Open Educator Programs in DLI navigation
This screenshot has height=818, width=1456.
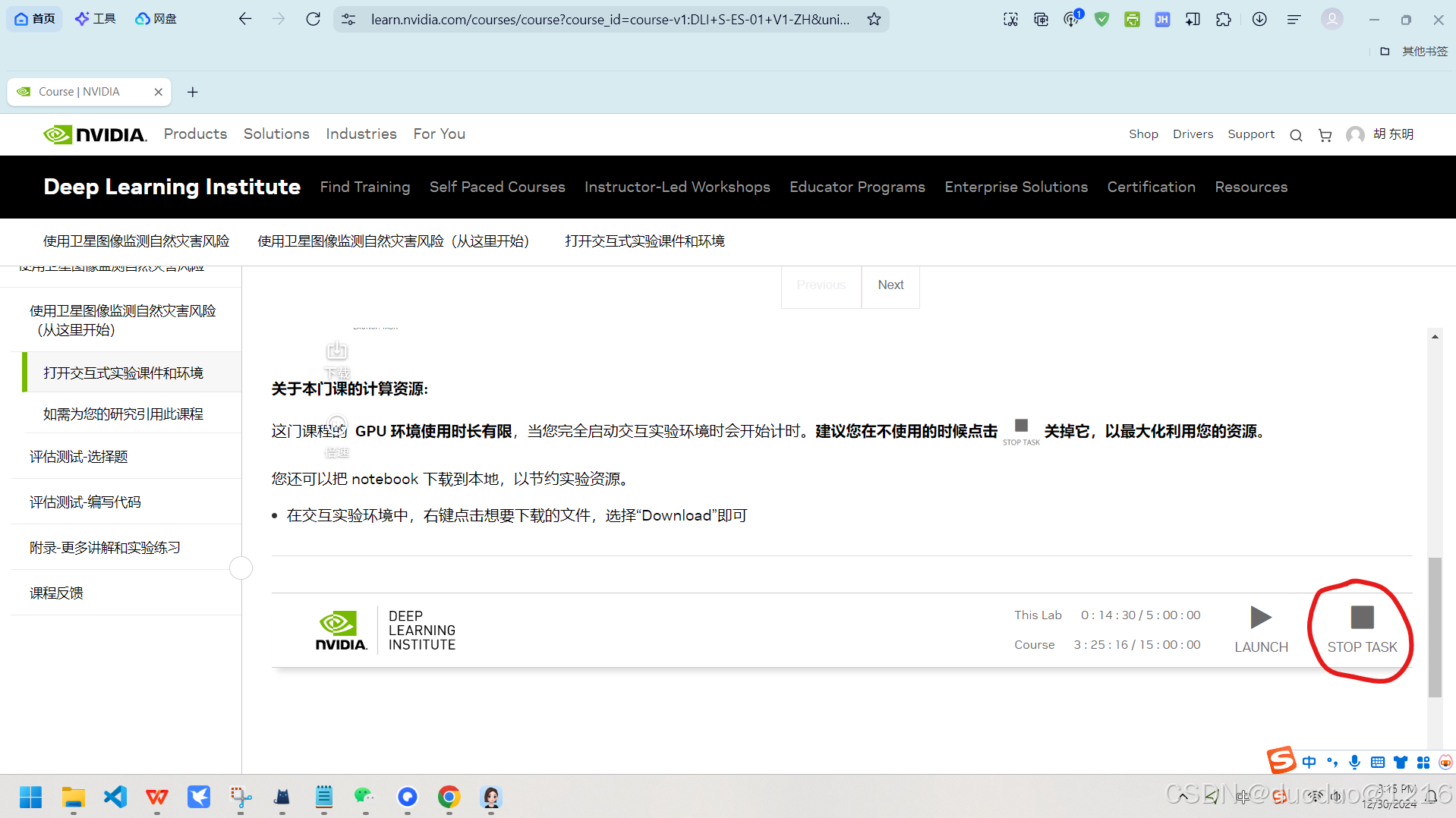pyautogui.click(x=857, y=187)
